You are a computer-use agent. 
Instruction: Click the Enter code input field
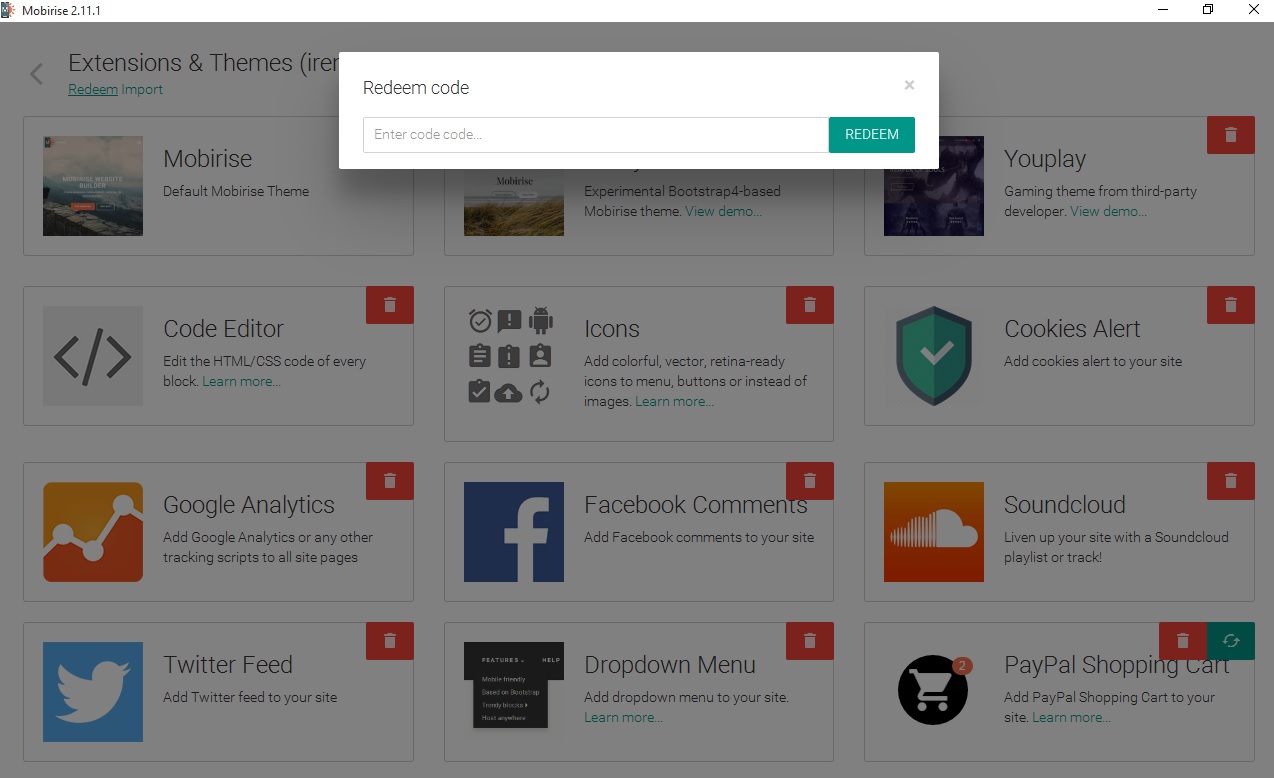[x=595, y=135]
